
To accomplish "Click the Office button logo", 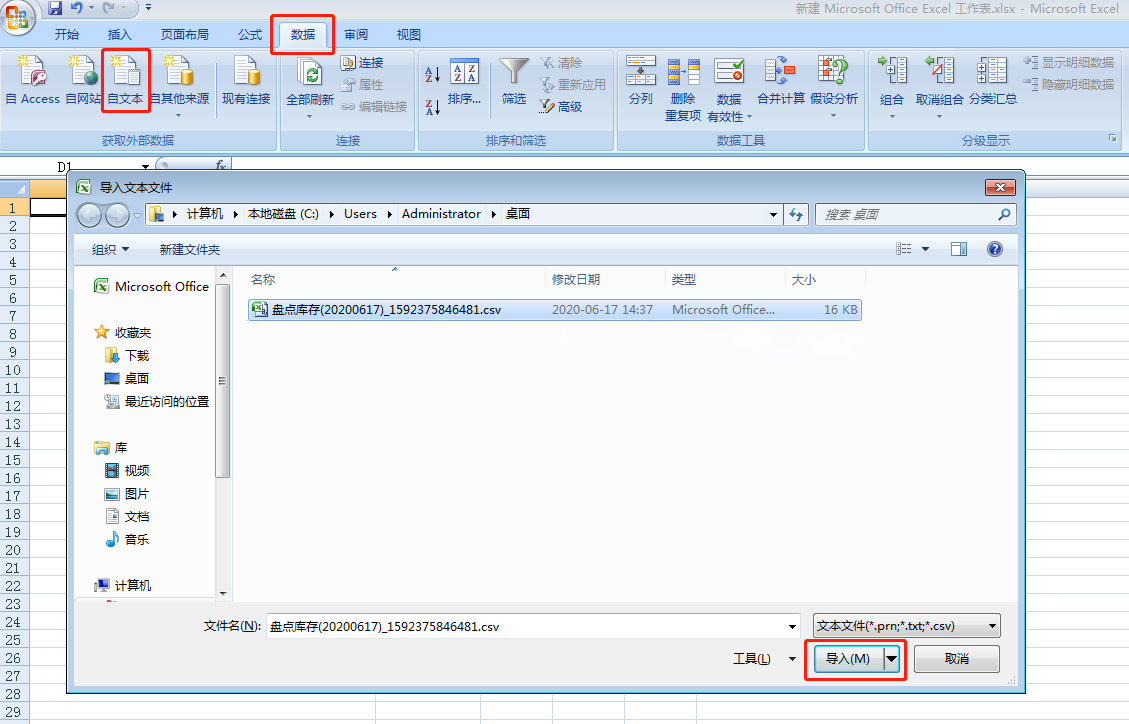I will pyautogui.click(x=16, y=16).
